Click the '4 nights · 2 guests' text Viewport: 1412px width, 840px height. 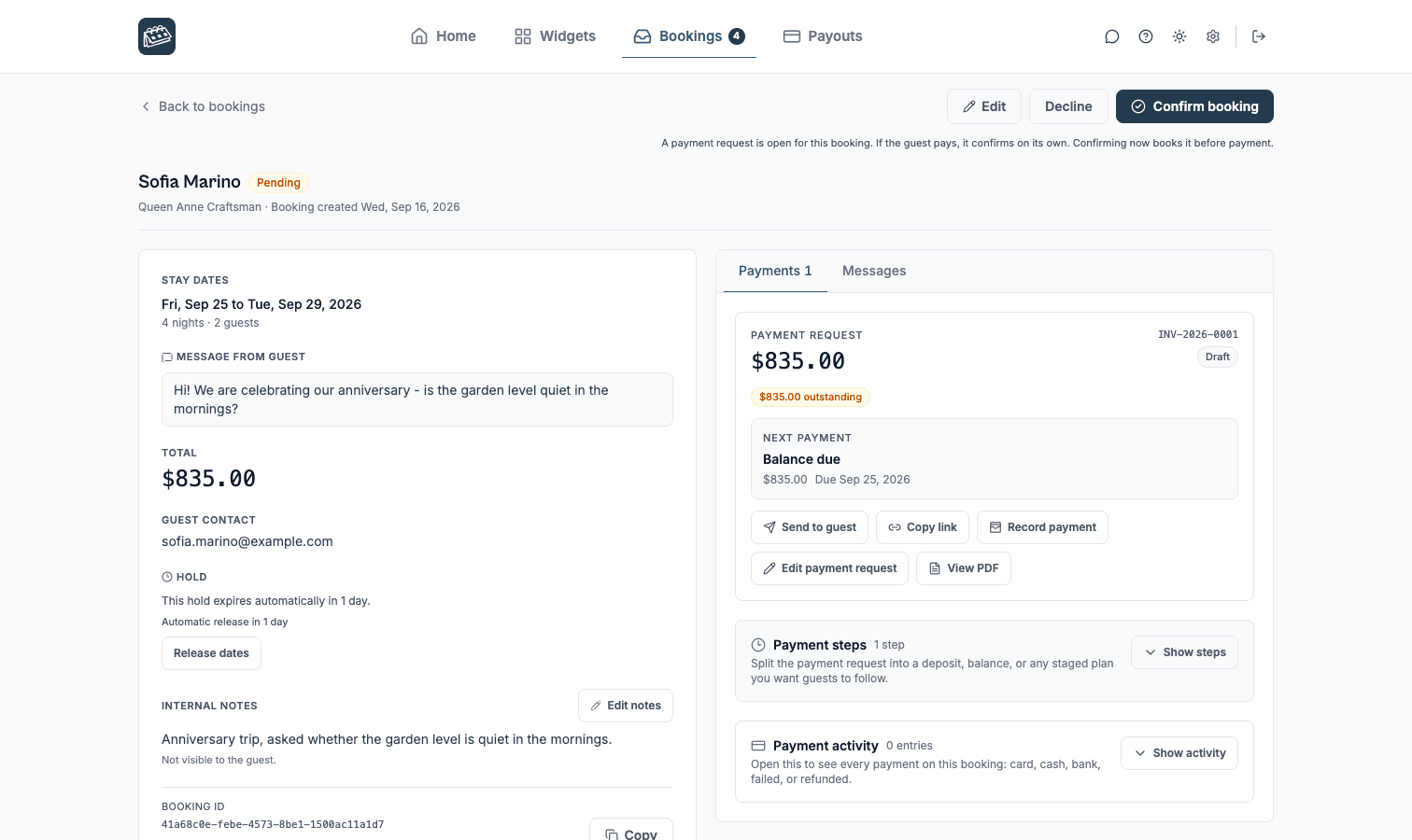(210, 323)
